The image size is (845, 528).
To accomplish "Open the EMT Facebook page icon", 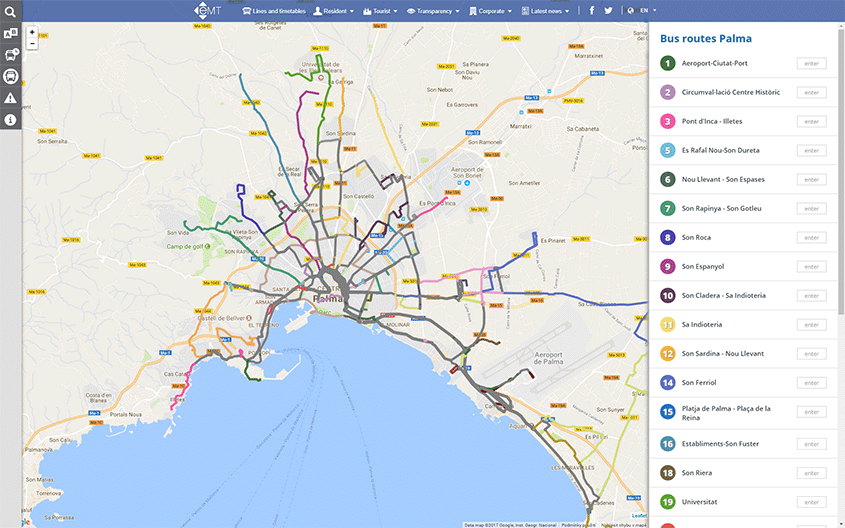I will tap(592, 10).
